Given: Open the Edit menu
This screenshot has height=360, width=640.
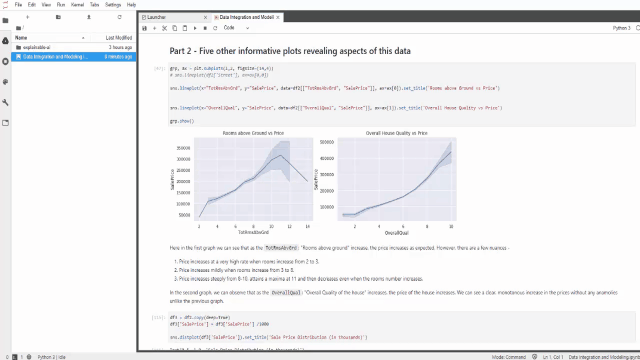Looking at the screenshot, I should pos(32,5).
